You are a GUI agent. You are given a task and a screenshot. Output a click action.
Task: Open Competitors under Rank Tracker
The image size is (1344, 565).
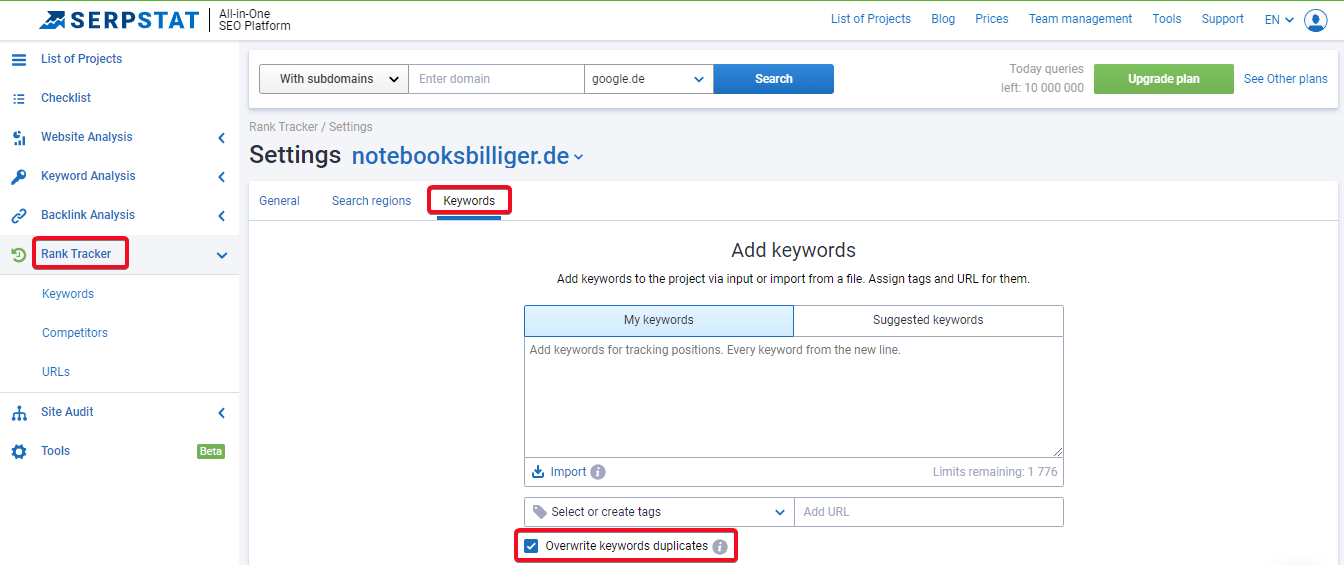[x=75, y=333]
